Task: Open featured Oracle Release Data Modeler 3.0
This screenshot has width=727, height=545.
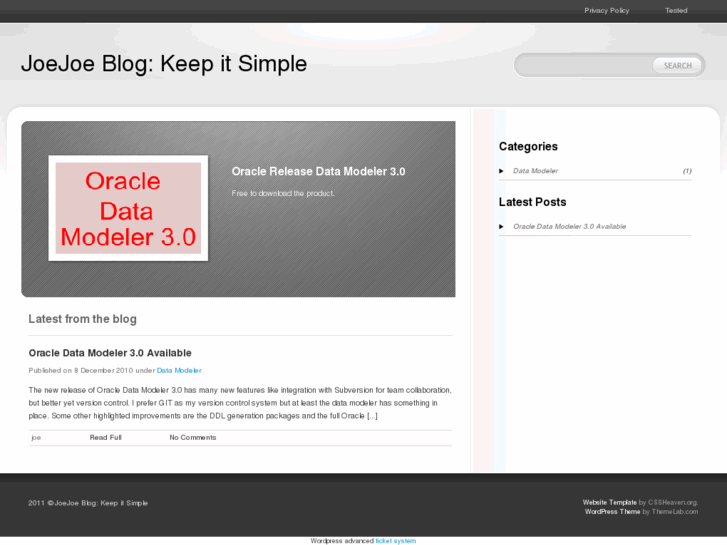Action: tap(319, 172)
